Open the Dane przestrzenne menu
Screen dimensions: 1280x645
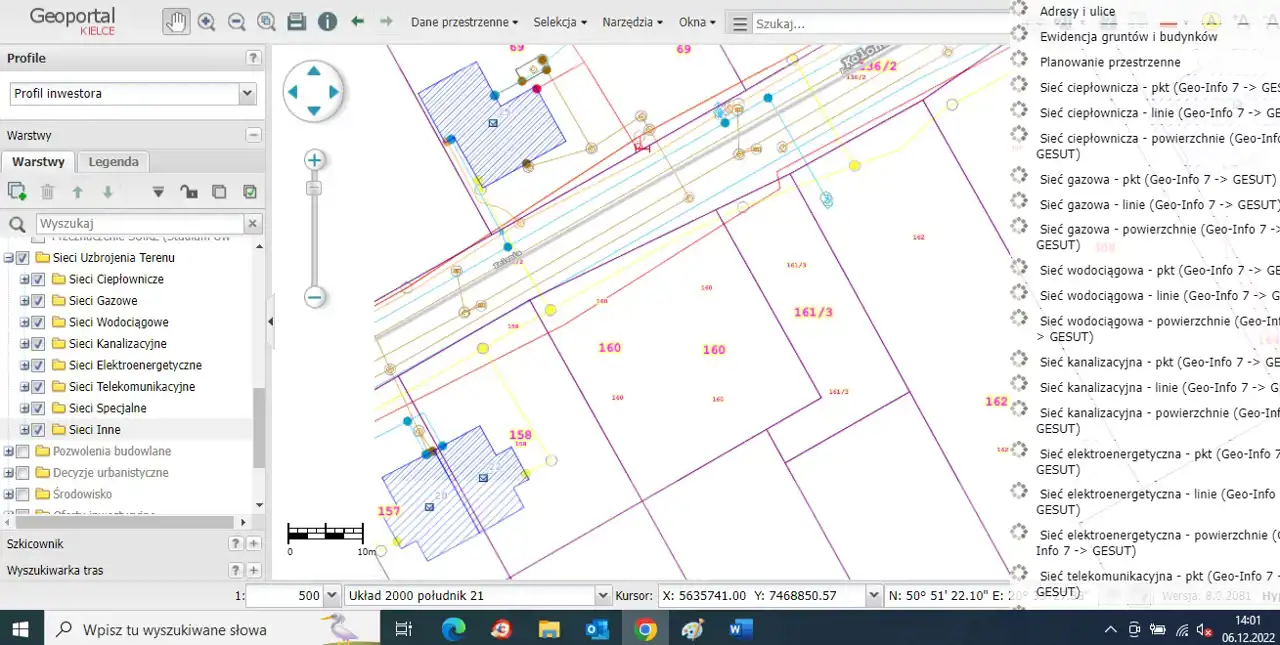464,22
